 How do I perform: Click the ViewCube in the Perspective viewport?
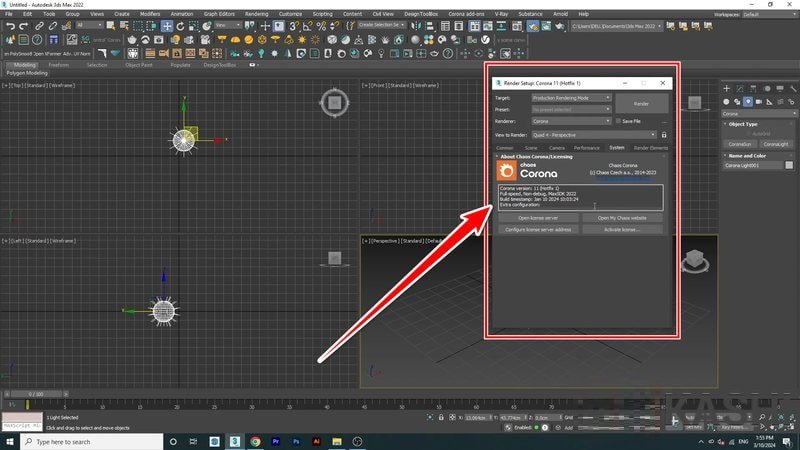[x=695, y=259]
